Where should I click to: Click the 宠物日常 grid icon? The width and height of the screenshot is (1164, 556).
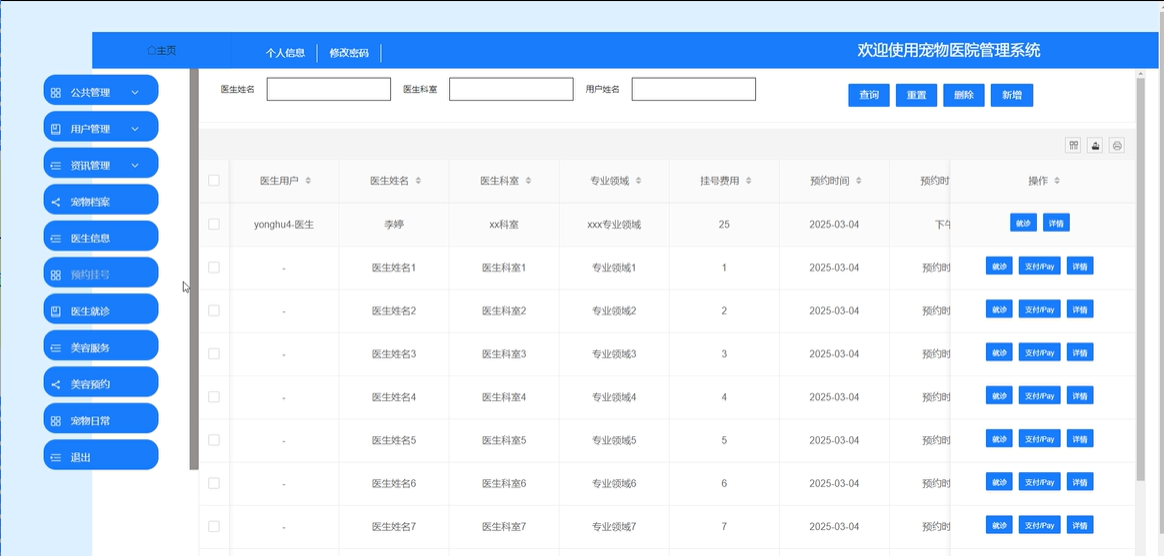(56, 421)
